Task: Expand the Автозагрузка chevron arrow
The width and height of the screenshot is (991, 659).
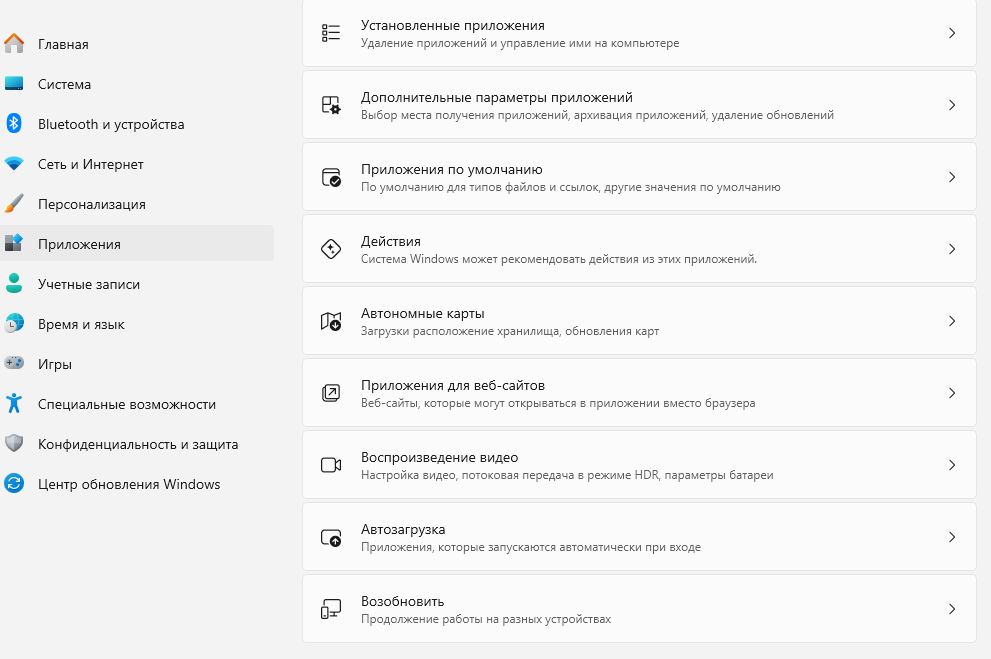Action: click(x=952, y=537)
